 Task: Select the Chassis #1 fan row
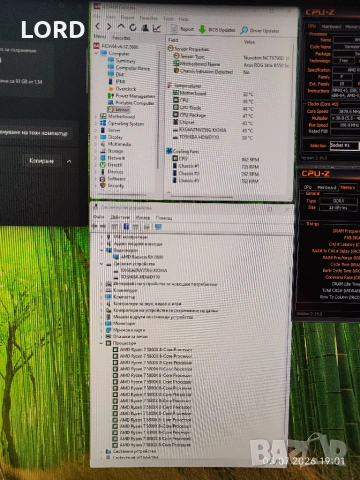[216, 166]
